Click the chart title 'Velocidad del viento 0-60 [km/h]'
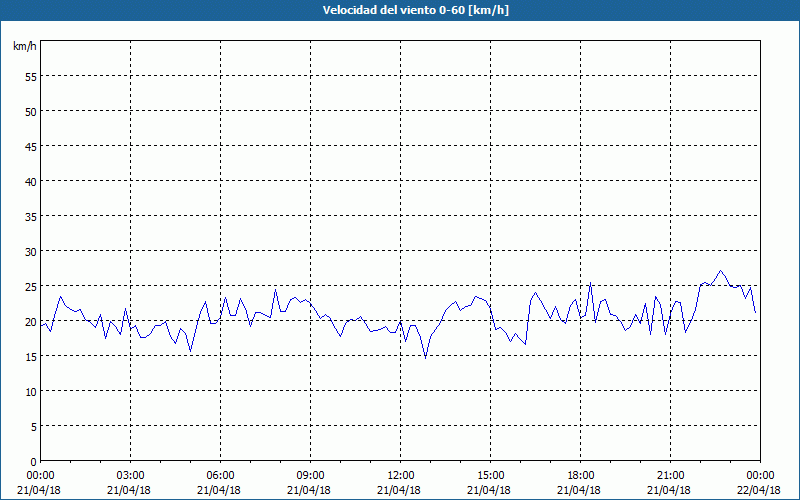This screenshot has width=800, height=500. (x=415, y=10)
